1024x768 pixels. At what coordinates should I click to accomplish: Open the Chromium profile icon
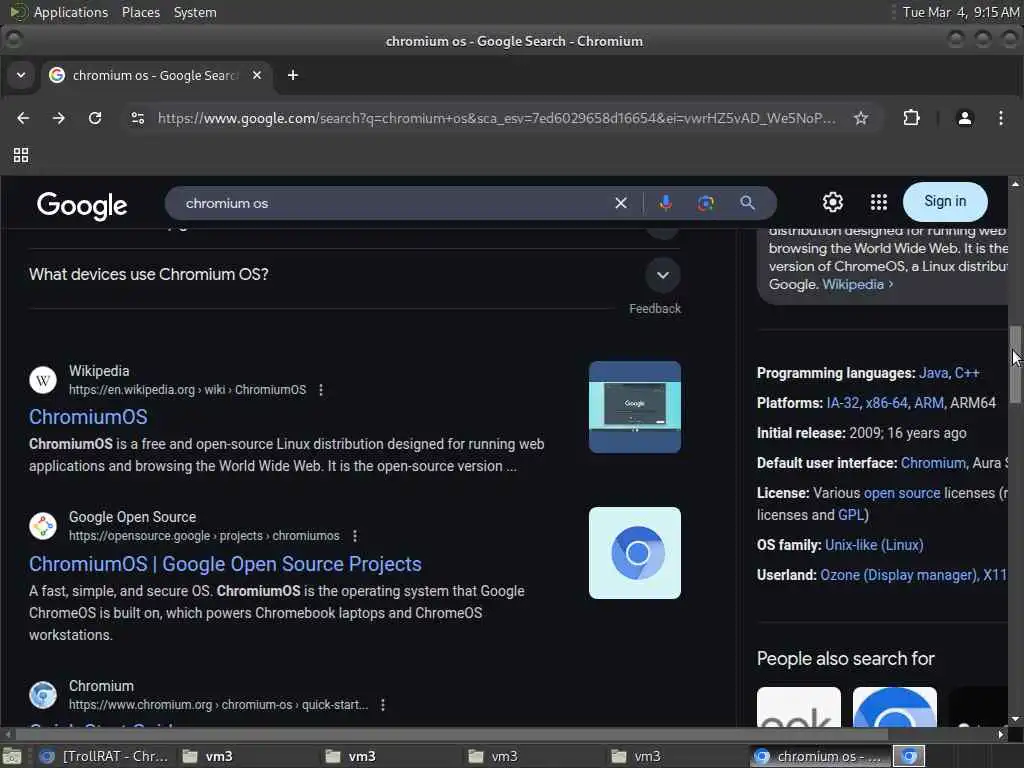point(965,118)
